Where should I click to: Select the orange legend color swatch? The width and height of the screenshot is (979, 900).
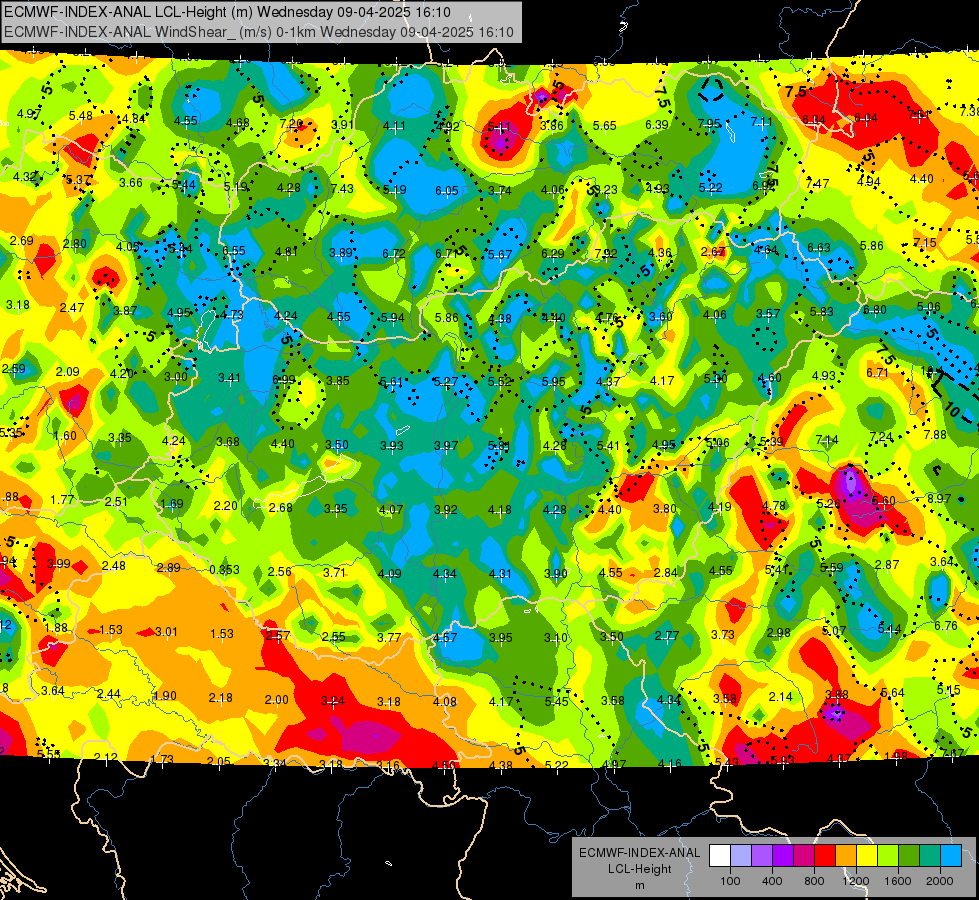coord(846,856)
